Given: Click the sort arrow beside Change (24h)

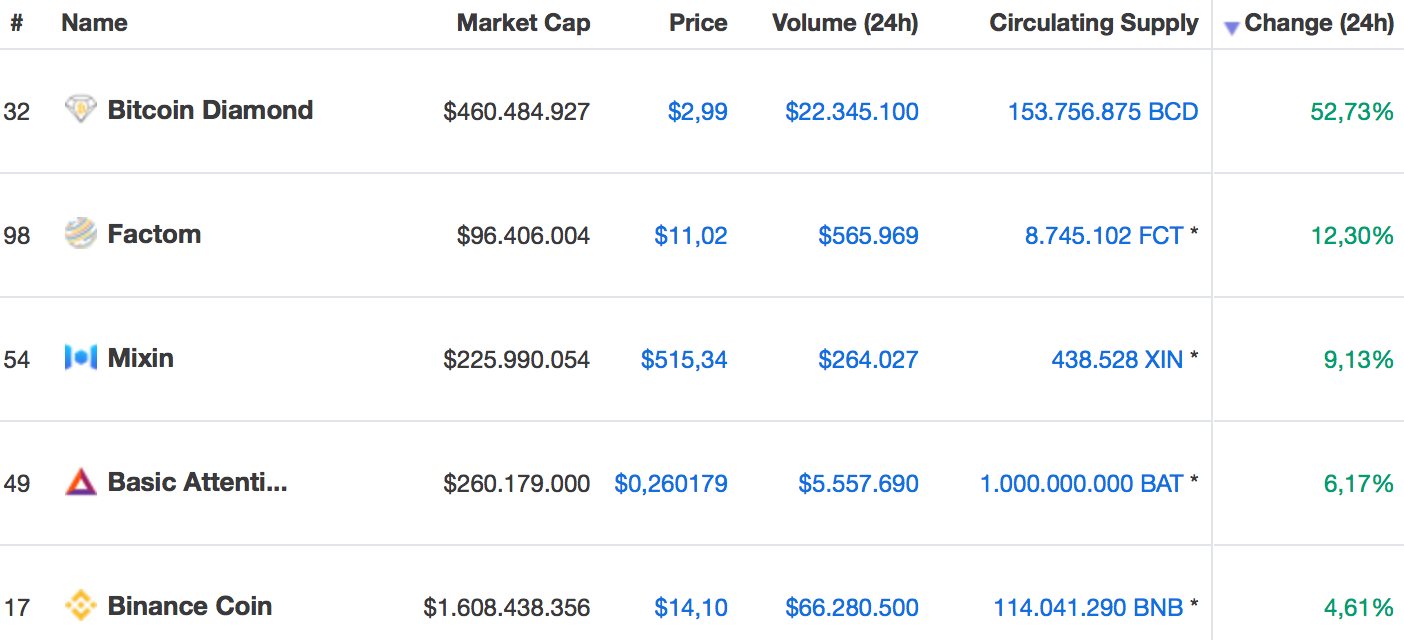Looking at the screenshot, I should [x=1231, y=27].
